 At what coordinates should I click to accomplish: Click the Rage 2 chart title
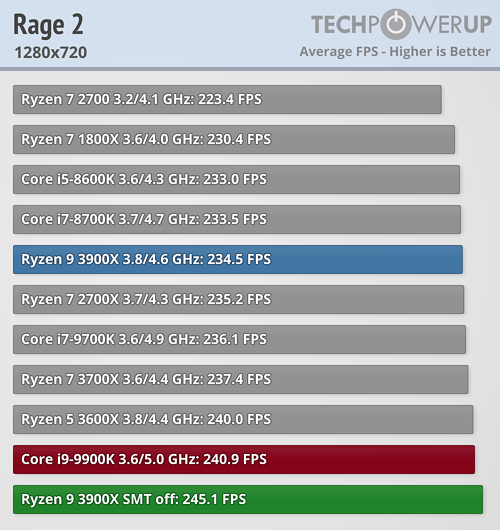coord(48,25)
